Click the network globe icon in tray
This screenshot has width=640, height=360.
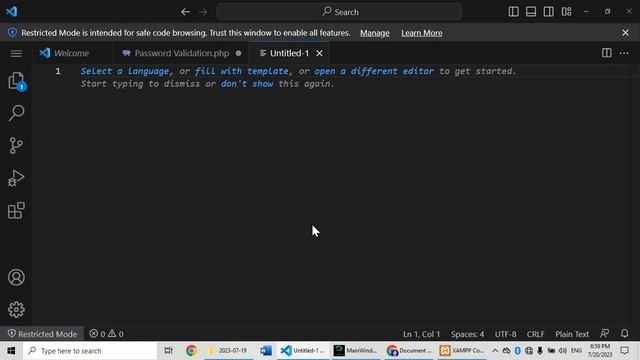click(529, 351)
